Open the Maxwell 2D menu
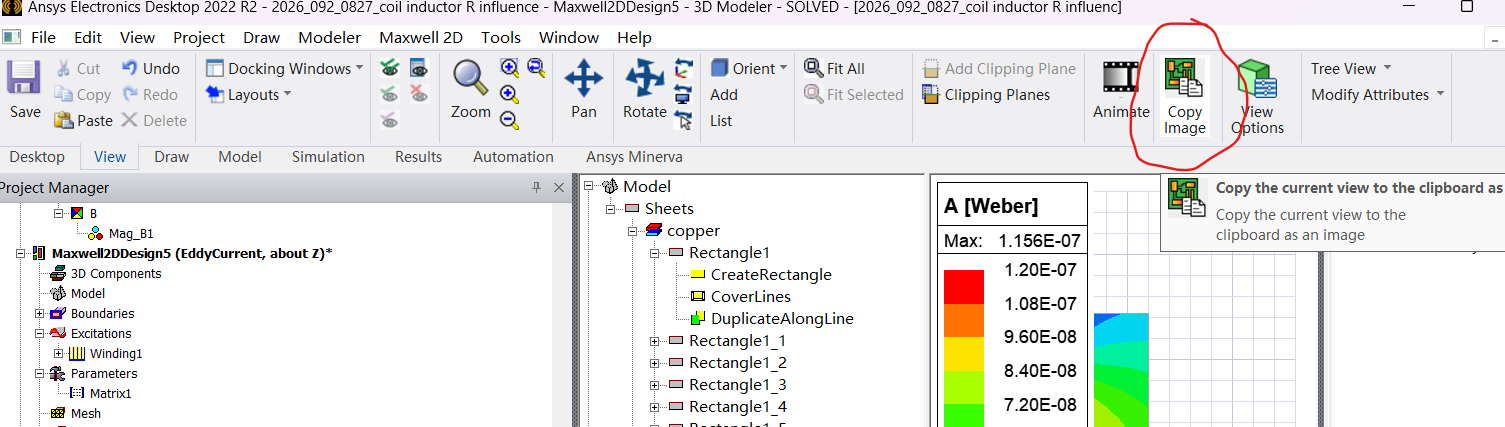 [420, 37]
